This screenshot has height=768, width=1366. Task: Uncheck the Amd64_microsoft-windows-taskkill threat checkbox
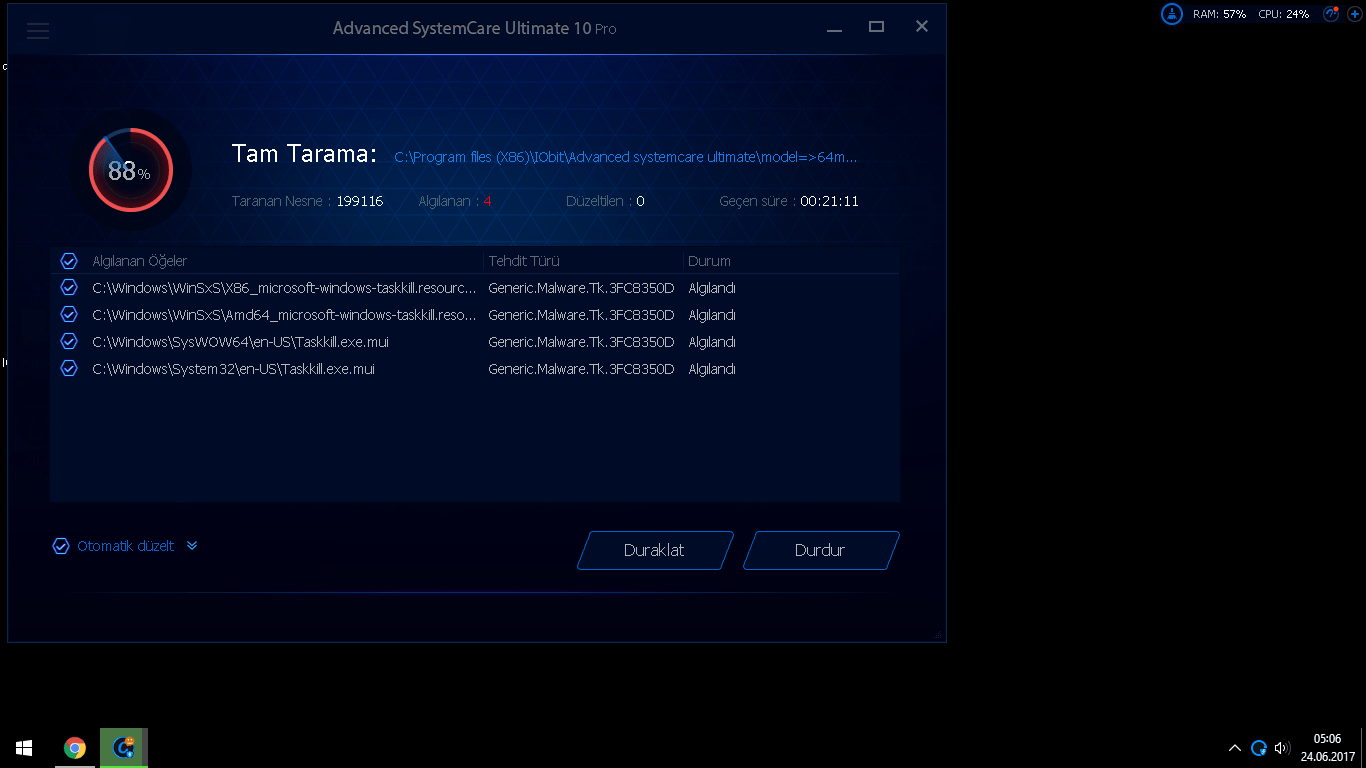point(69,314)
